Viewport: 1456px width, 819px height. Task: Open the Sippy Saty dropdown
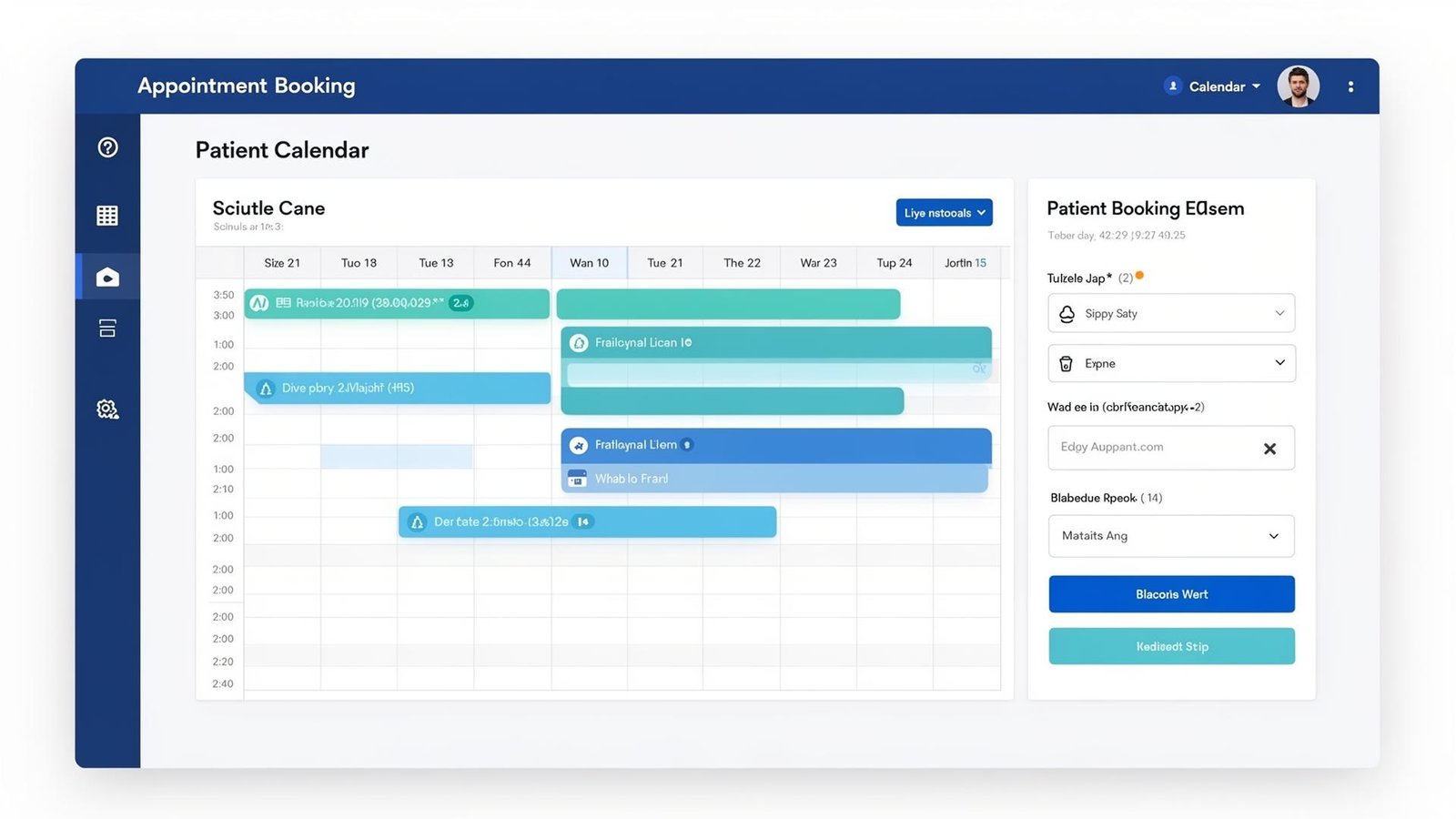point(1171,313)
